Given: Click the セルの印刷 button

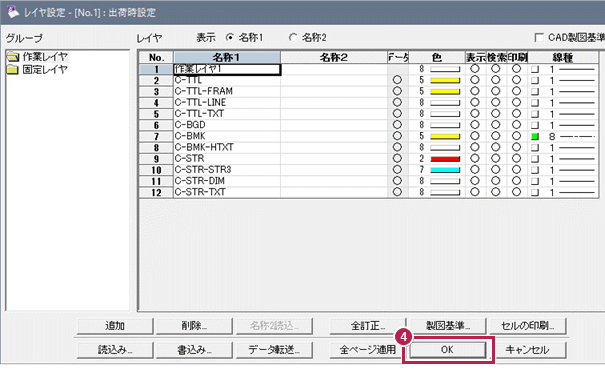Looking at the screenshot, I should point(528,326).
